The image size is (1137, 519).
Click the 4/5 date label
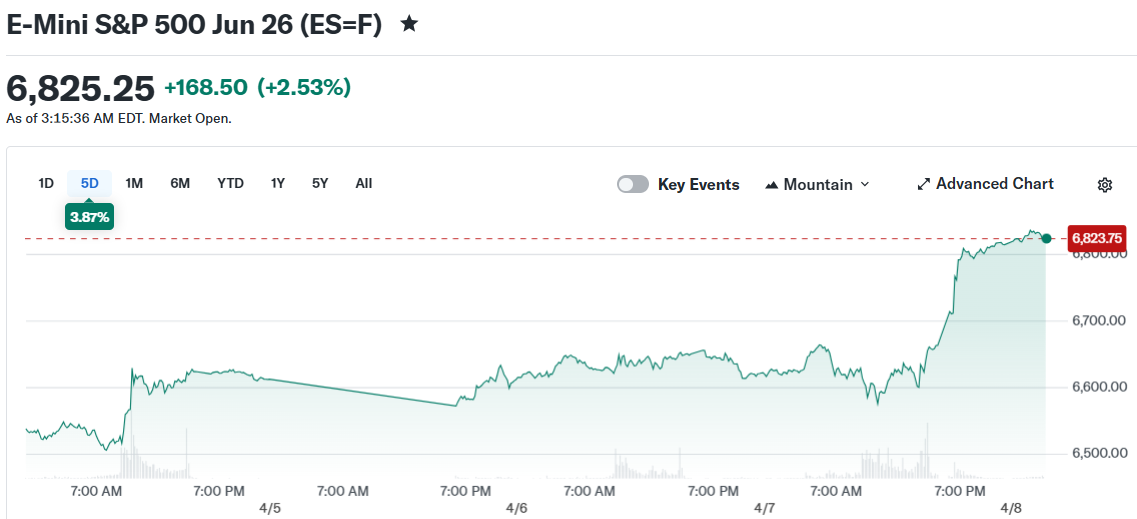click(x=269, y=508)
